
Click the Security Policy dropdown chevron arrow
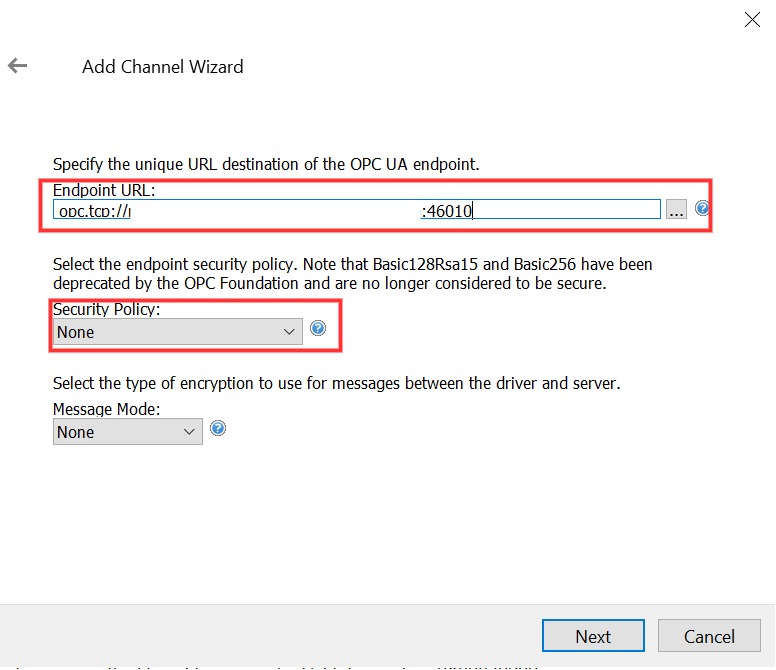click(x=289, y=332)
